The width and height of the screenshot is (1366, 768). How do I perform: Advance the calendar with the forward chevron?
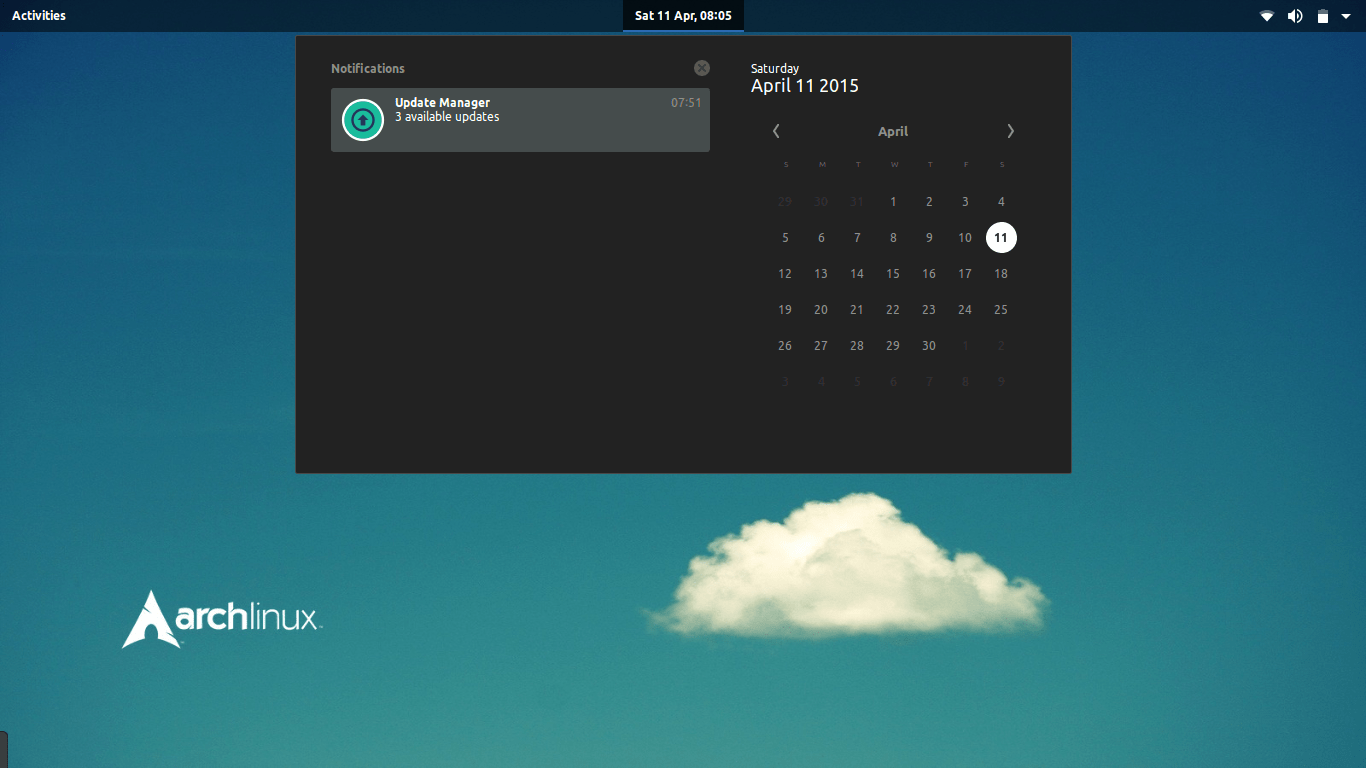click(1010, 131)
